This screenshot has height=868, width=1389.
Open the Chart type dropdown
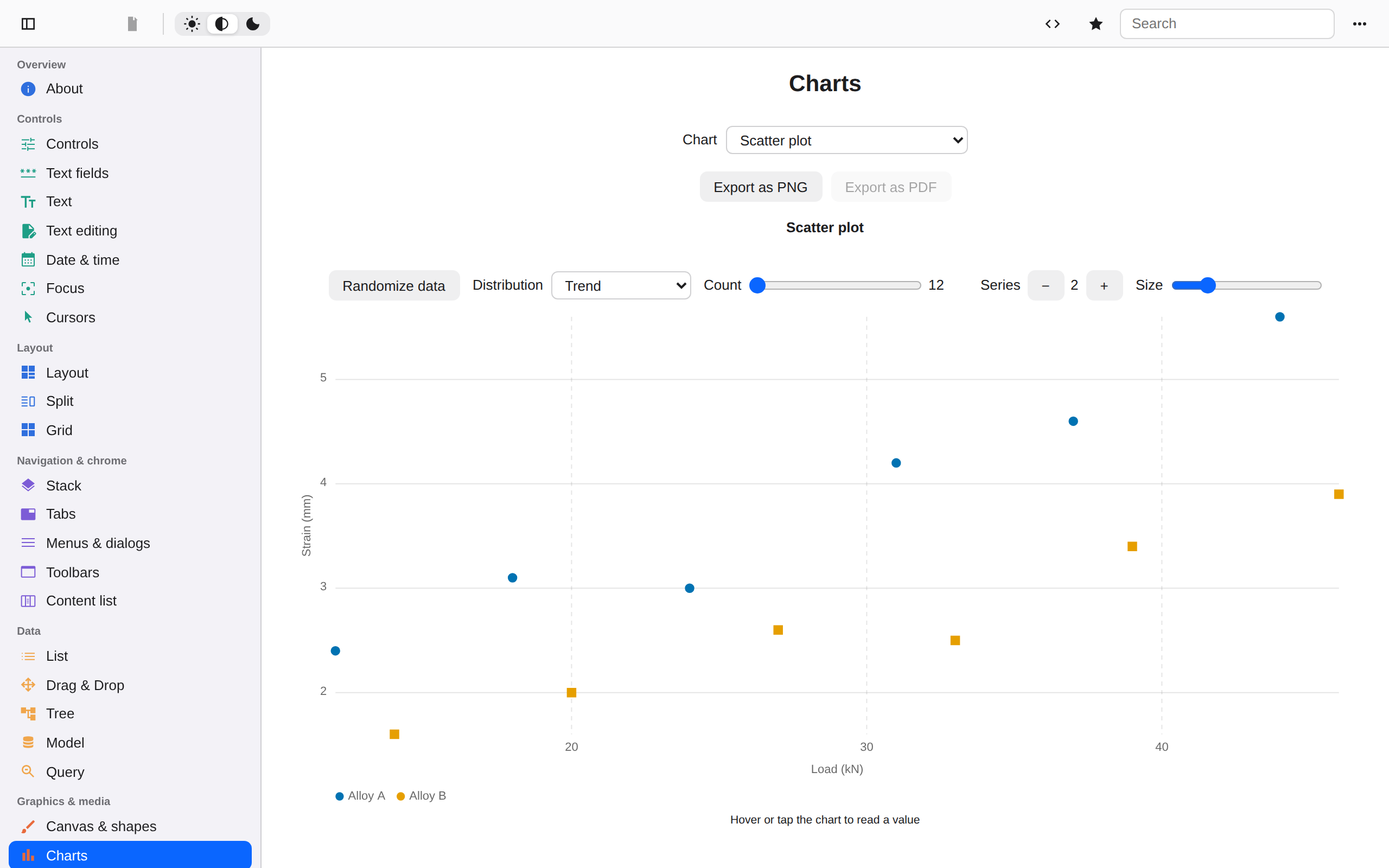tap(846, 140)
